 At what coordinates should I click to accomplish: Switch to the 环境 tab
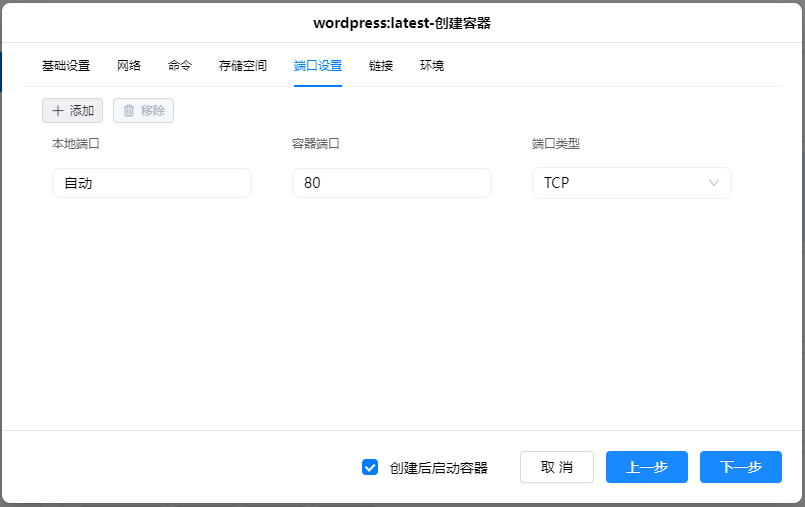432,66
